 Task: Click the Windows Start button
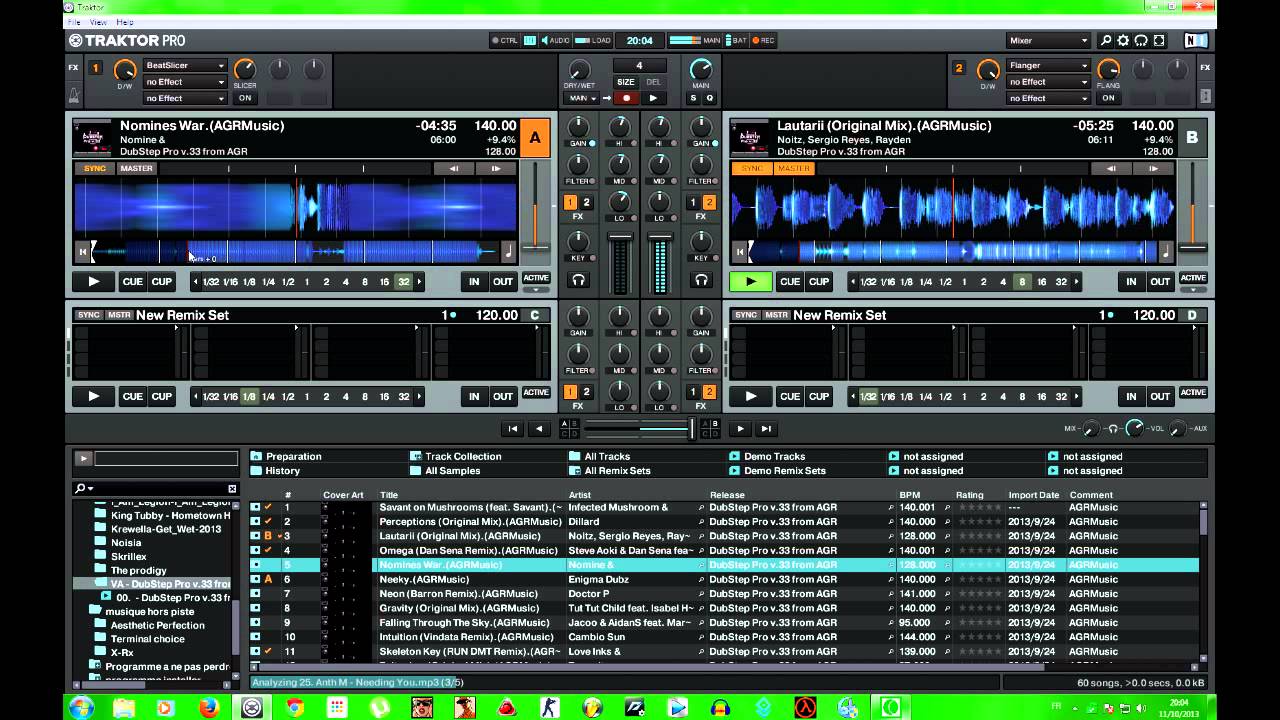(x=81, y=707)
